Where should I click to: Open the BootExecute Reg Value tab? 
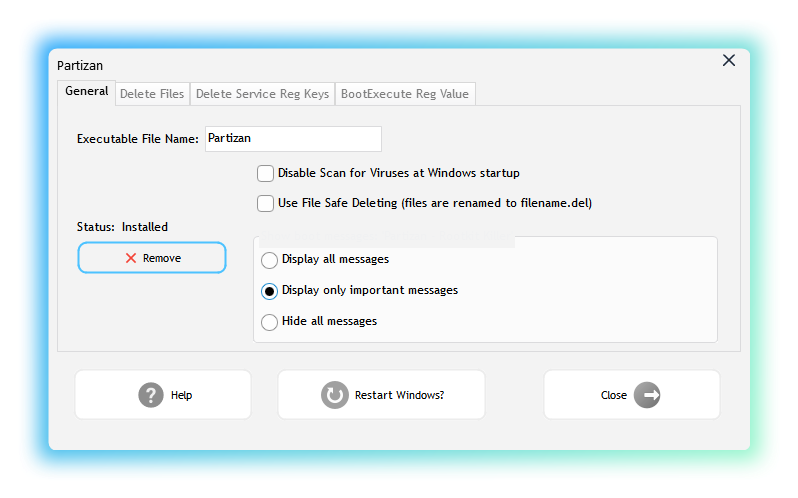pos(404,94)
